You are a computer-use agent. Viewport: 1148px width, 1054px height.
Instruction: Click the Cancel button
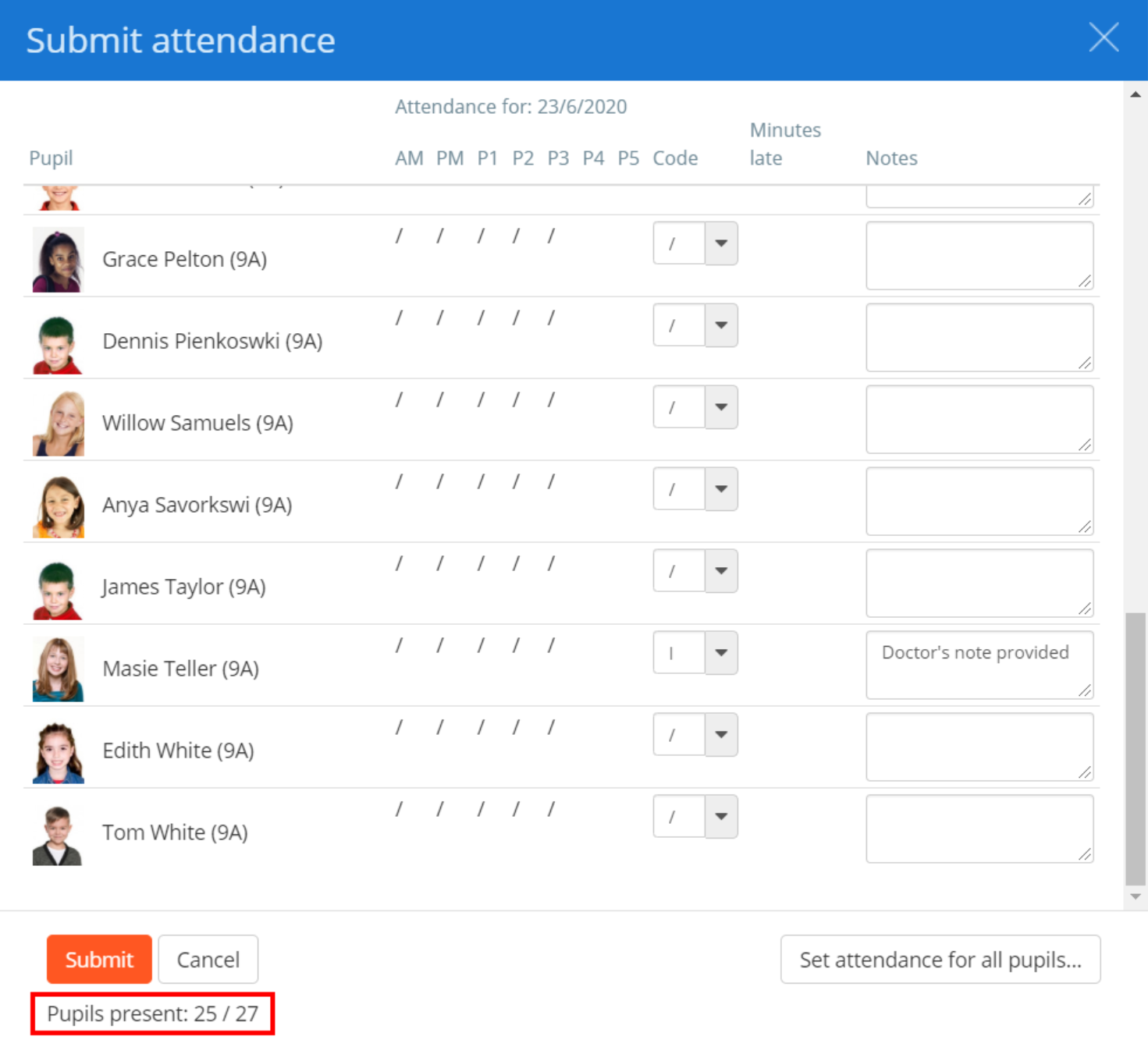208,959
